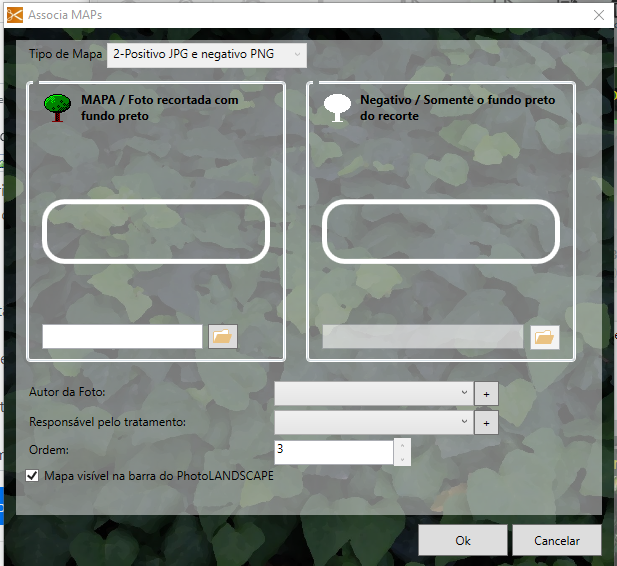Increase the Ordem value with up arrow
This screenshot has width=617, height=566.
[403, 445]
